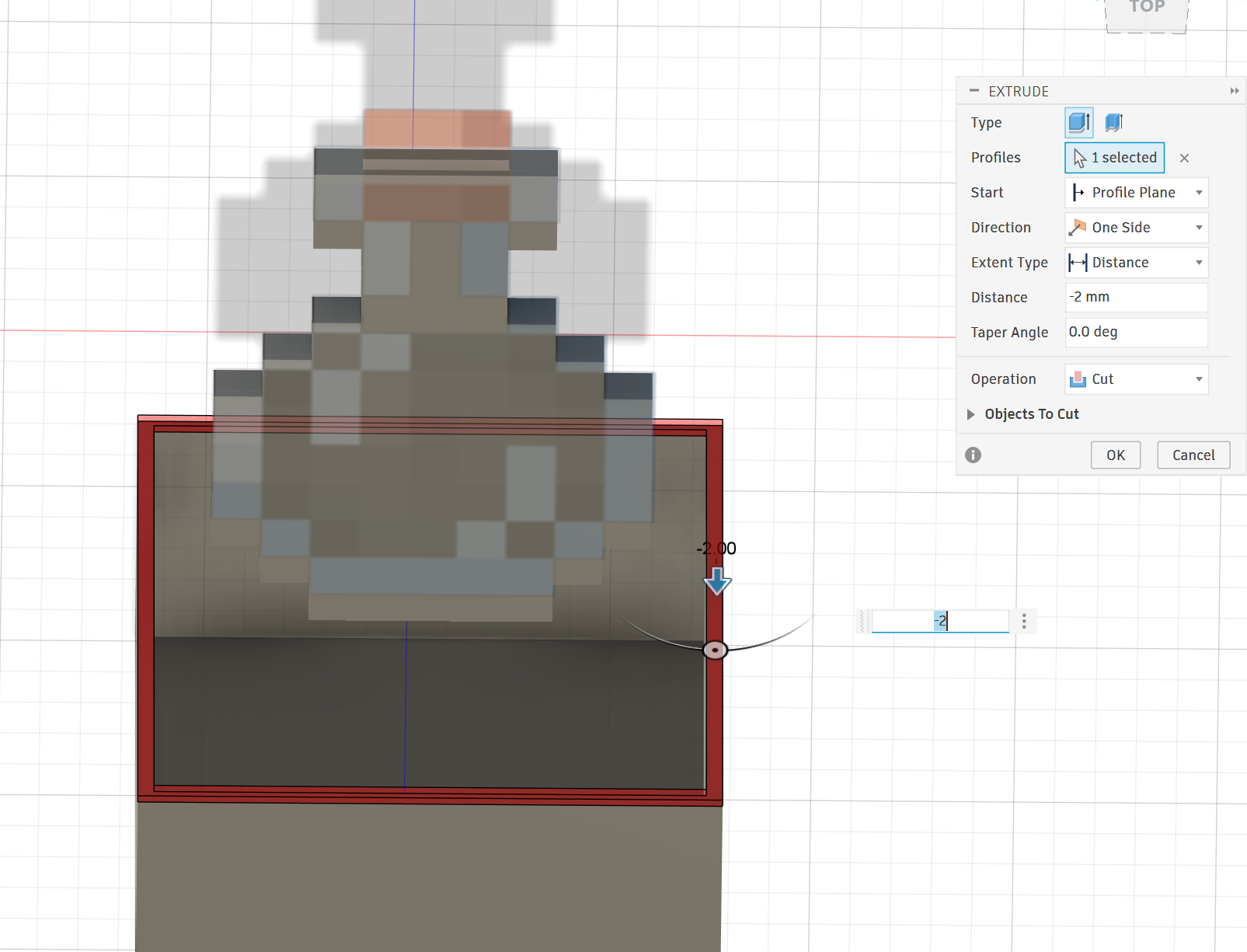Screen dimensions: 1247x952
Task: Click the Distance field showing -2 mm
Action: (x=1136, y=297)
